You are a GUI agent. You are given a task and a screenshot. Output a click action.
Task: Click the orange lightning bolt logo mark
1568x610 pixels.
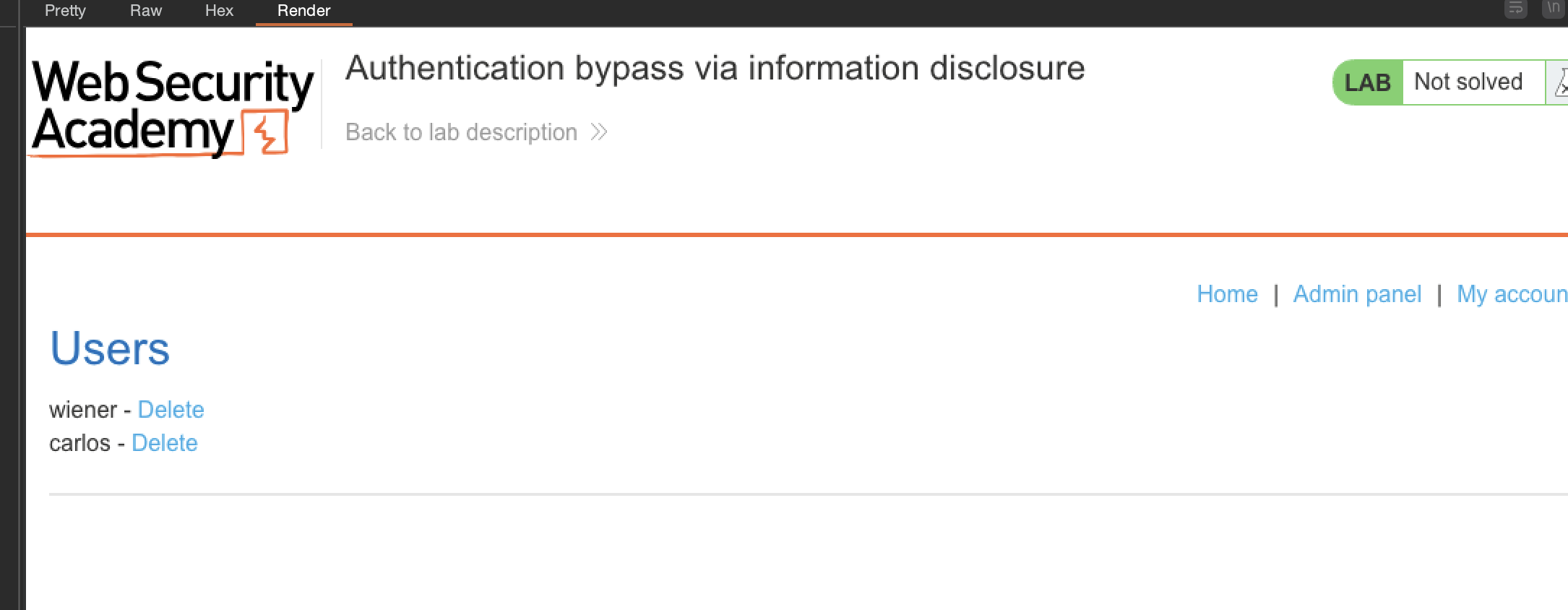point(267,132)
